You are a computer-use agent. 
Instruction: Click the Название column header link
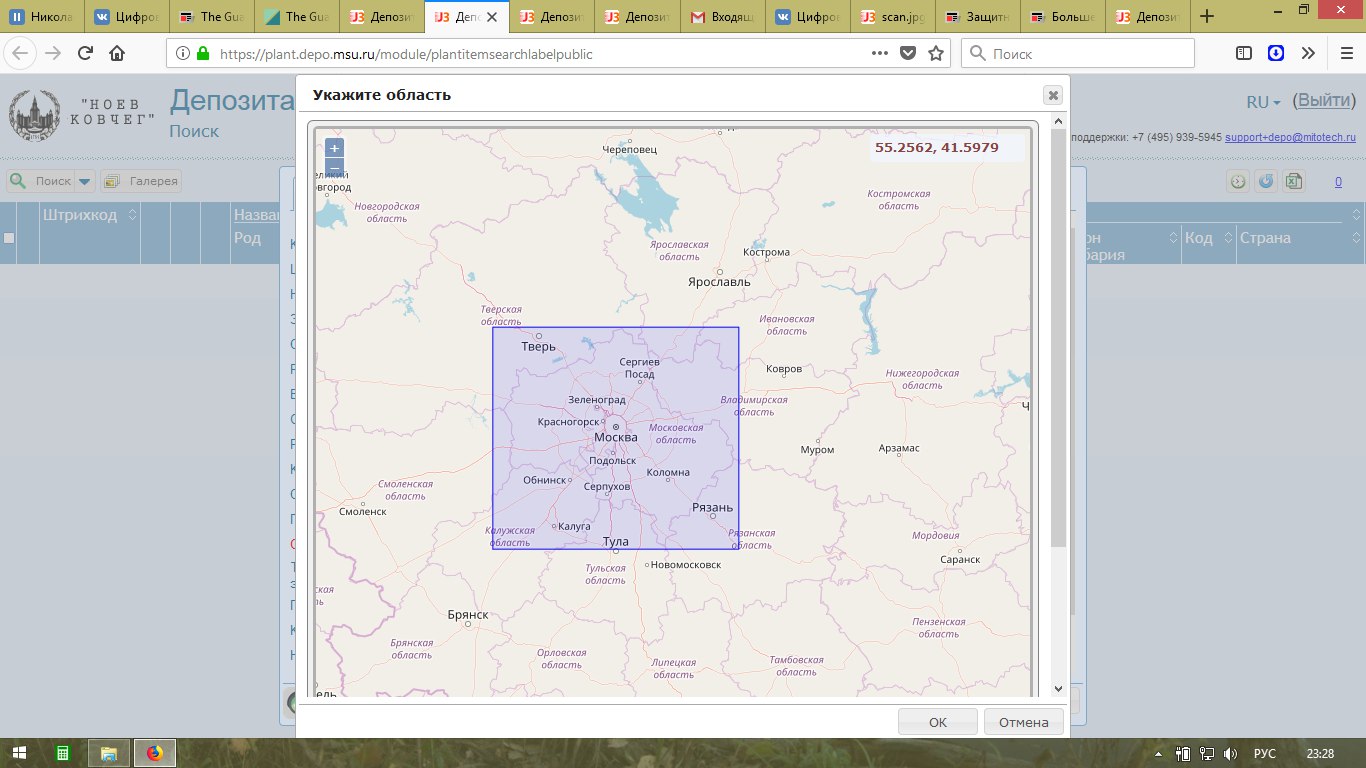257,214
